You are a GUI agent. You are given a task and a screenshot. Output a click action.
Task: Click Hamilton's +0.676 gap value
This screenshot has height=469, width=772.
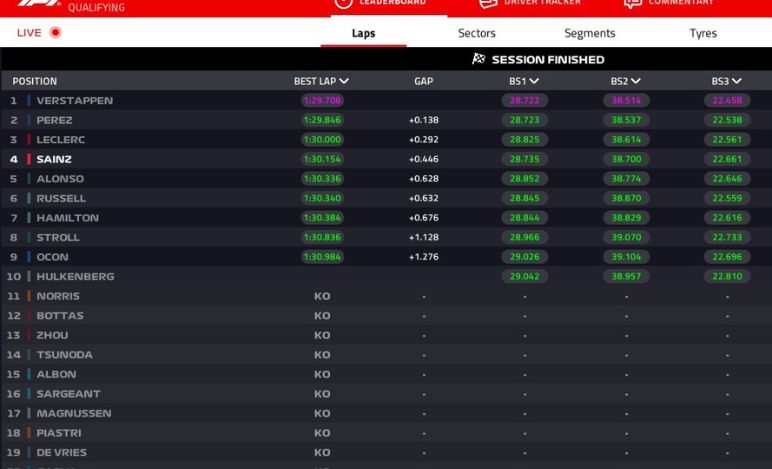click(424, 218)
